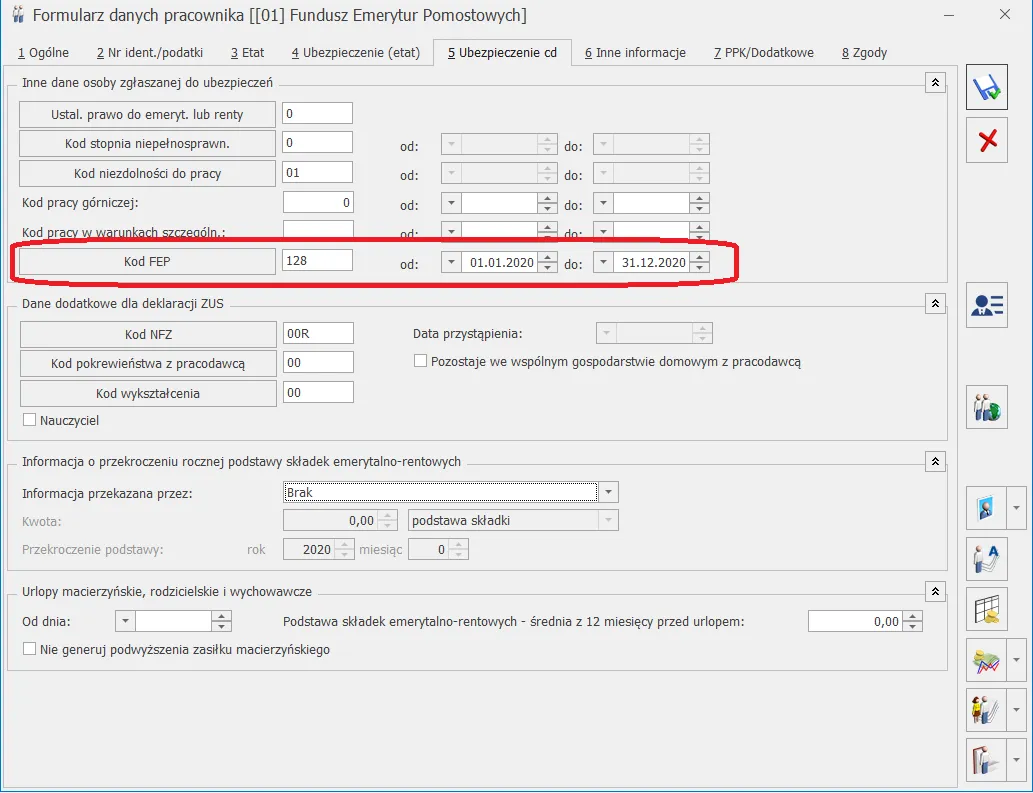Collapse the Dane dodatkowe dla deklaracji ZUS section
1033x793 pixels.
pos(935,304)
